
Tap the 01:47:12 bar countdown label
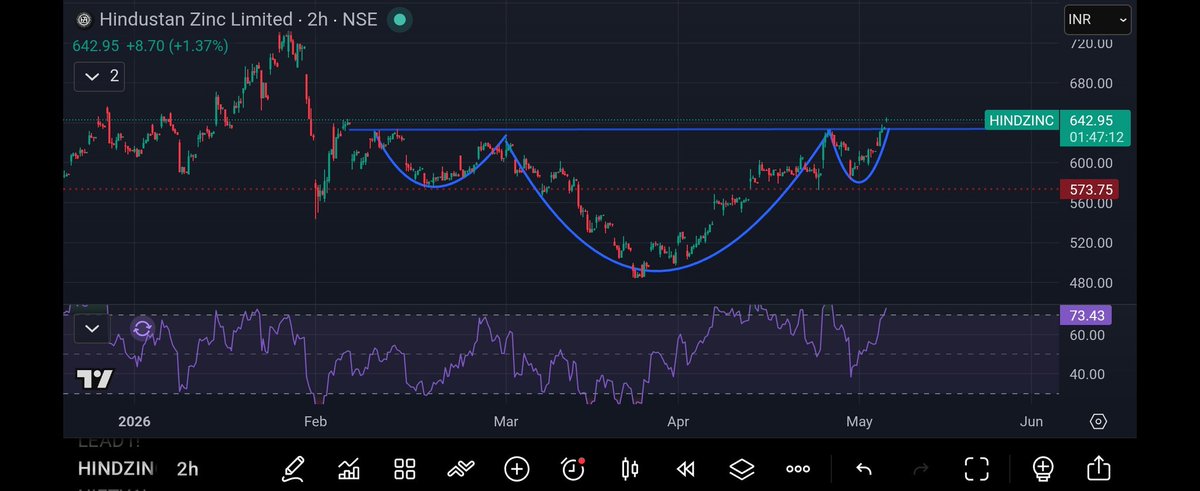point(1097,137)
